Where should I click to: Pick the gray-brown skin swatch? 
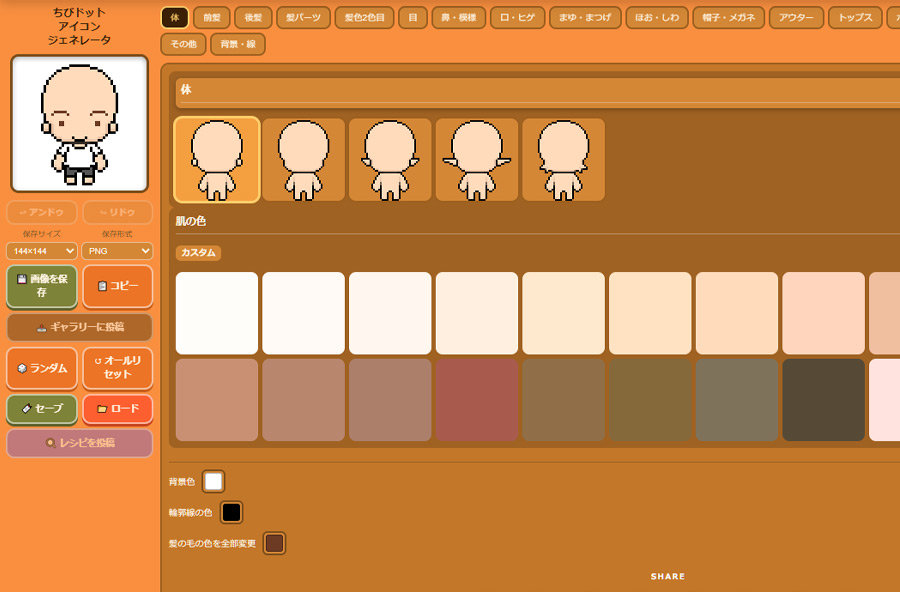click(736, 400)
